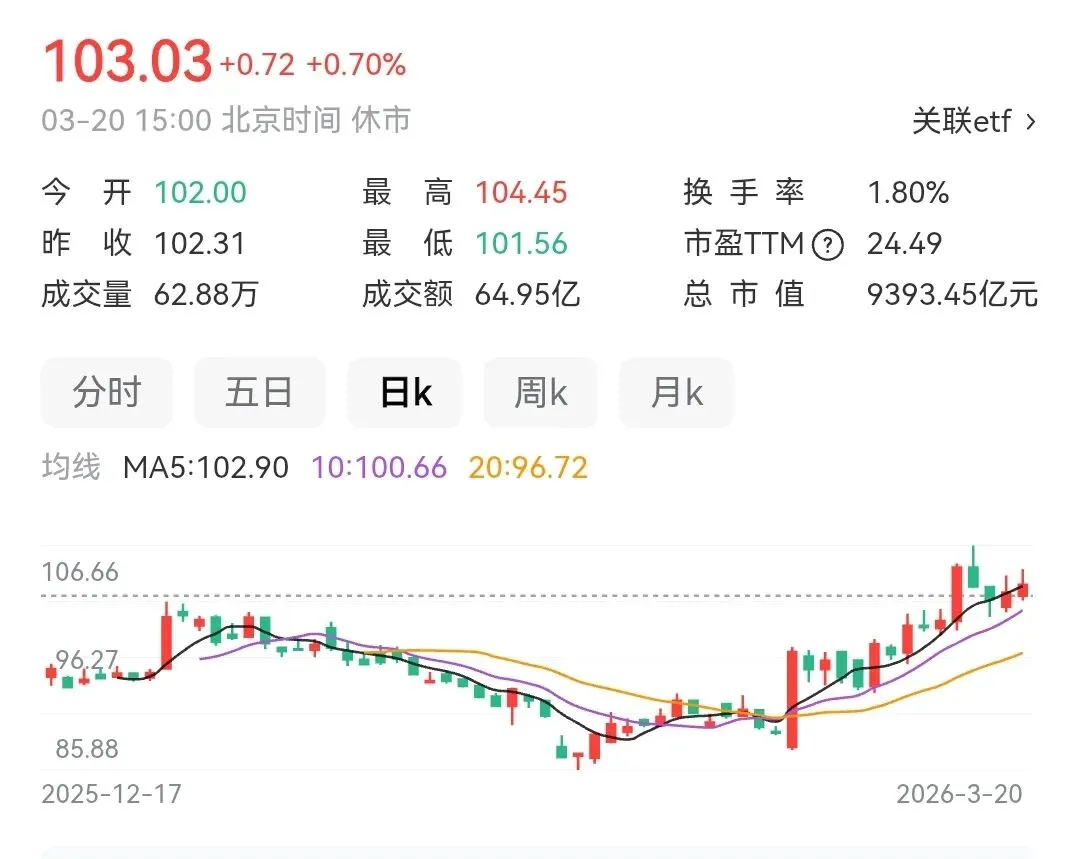Expand the 关联etf chevron arrow
1080x859 pixels.
1030,122
